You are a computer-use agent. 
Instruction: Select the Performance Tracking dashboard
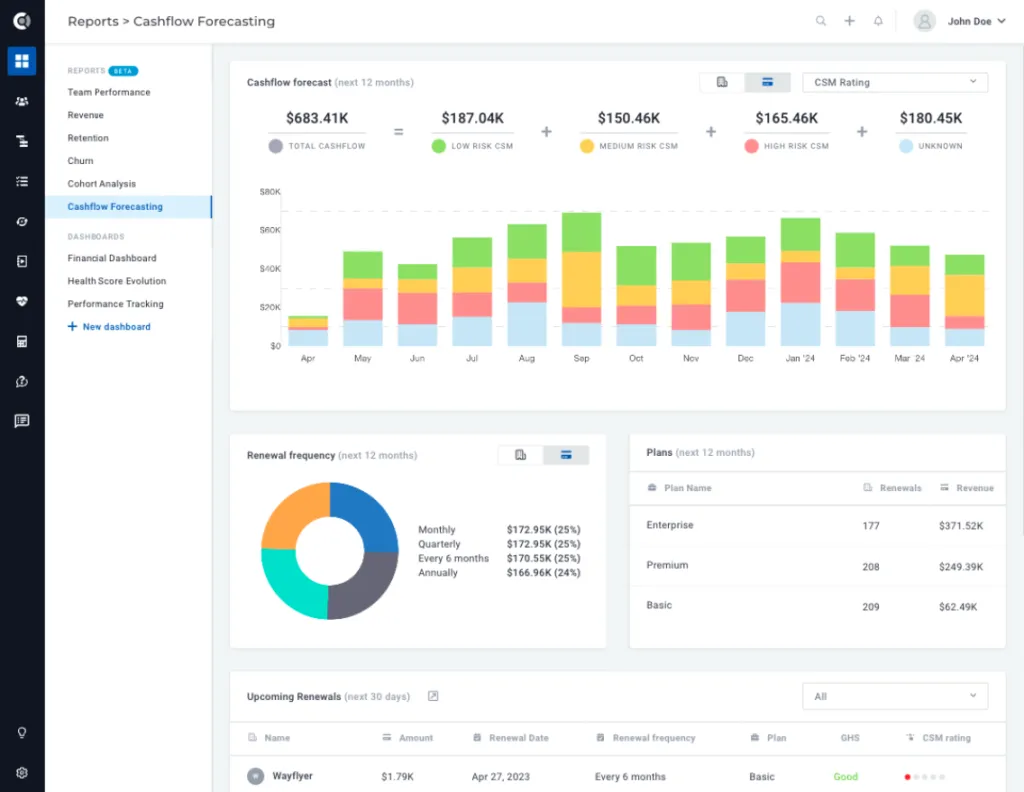point(116,304)
